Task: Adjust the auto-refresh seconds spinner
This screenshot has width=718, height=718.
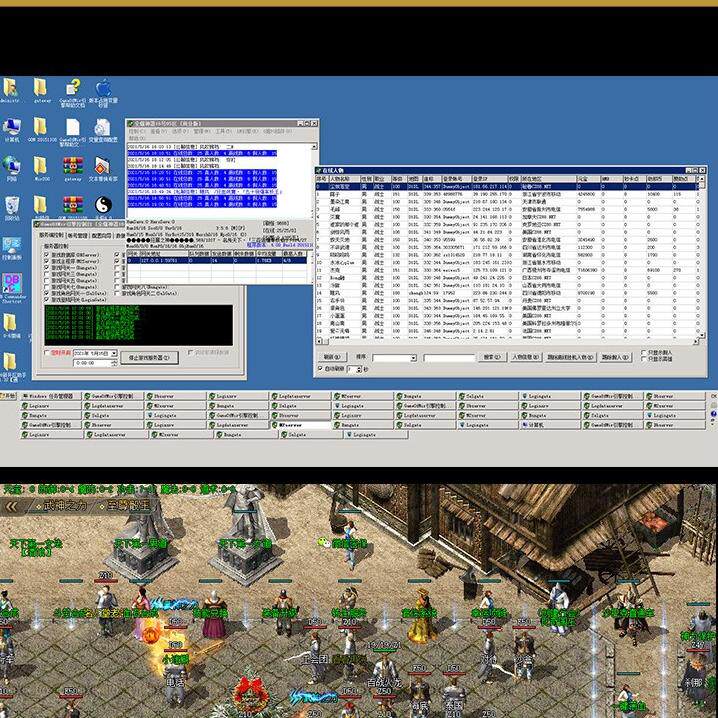Action: coord(359,369)
